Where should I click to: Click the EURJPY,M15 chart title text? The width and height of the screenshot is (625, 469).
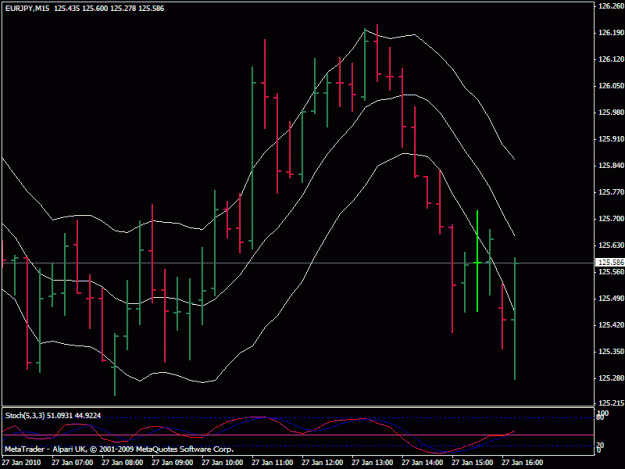[x=28, y=8]
